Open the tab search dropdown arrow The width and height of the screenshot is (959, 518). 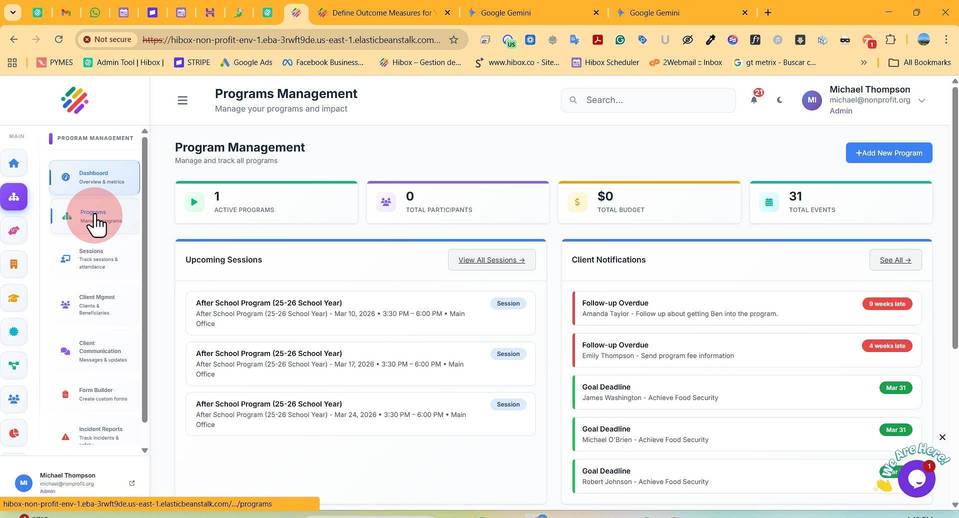(12, 12)
